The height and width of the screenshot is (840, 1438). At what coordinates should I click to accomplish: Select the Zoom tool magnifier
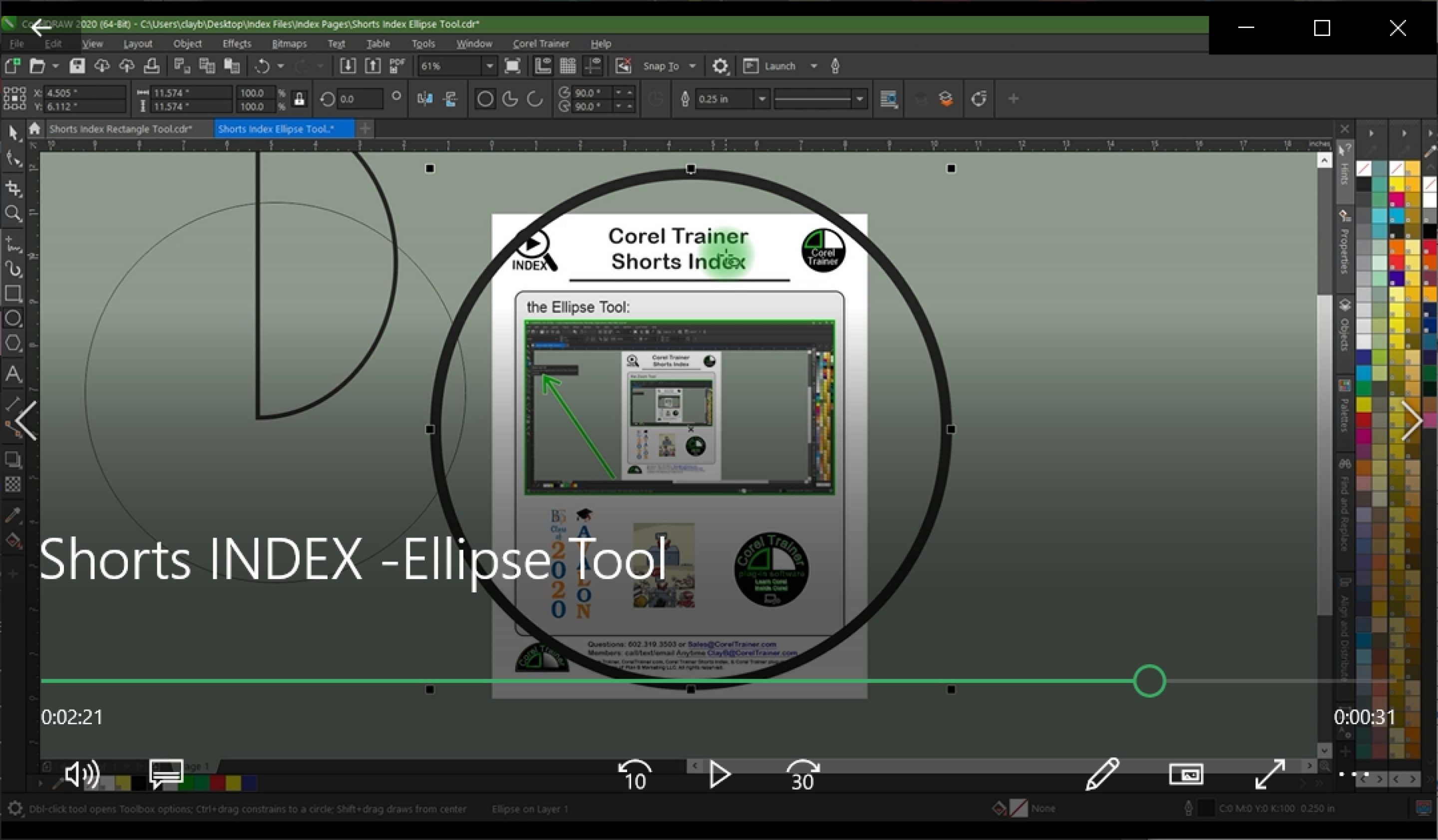[13, 214]
